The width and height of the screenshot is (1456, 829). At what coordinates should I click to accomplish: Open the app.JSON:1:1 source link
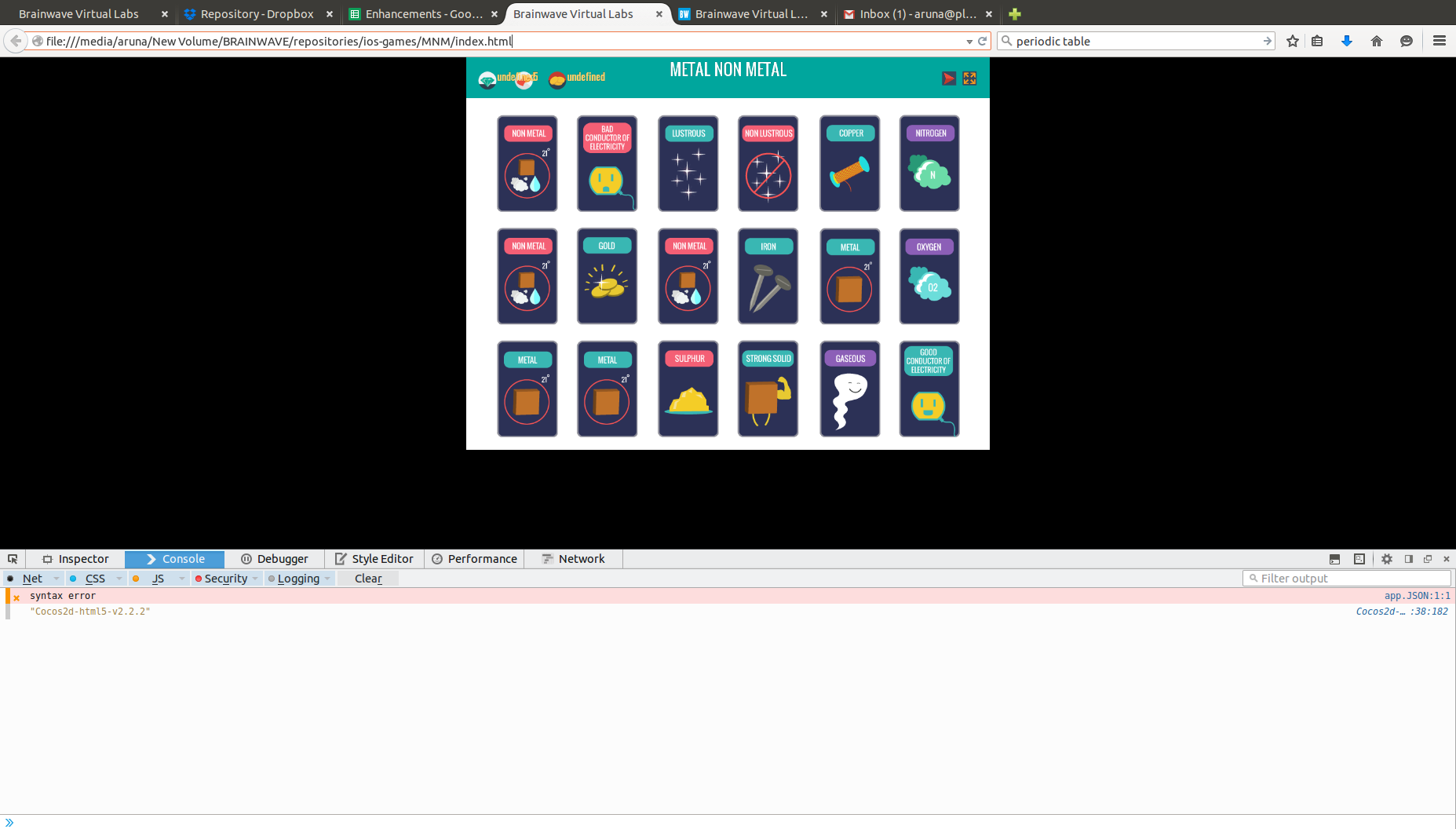[1417, 596]
